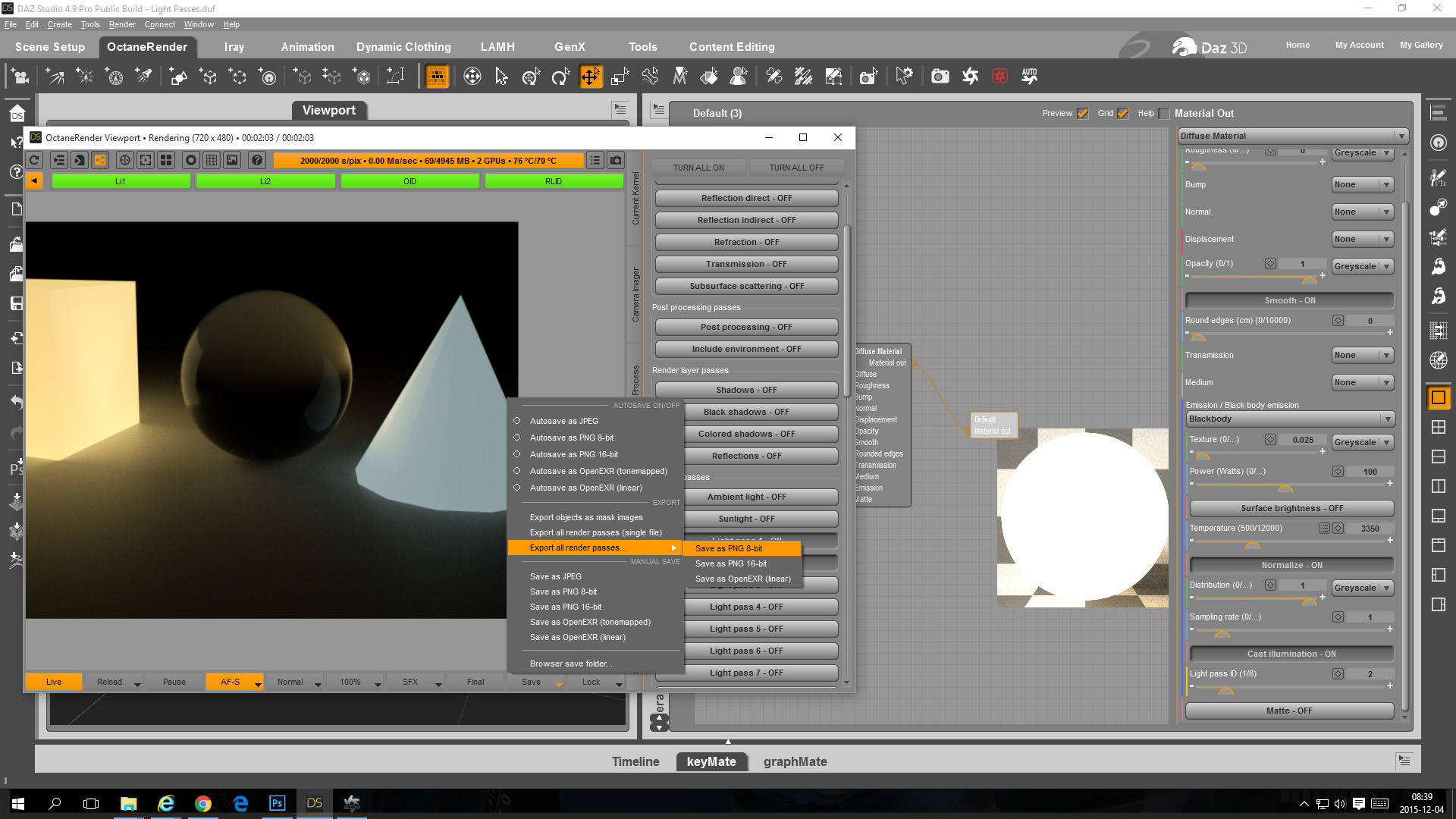Open Photoshop from the Windows taskbar
Image resolution: width=1456 pixels, height=819 pixels.
click(x=277, y=803)
